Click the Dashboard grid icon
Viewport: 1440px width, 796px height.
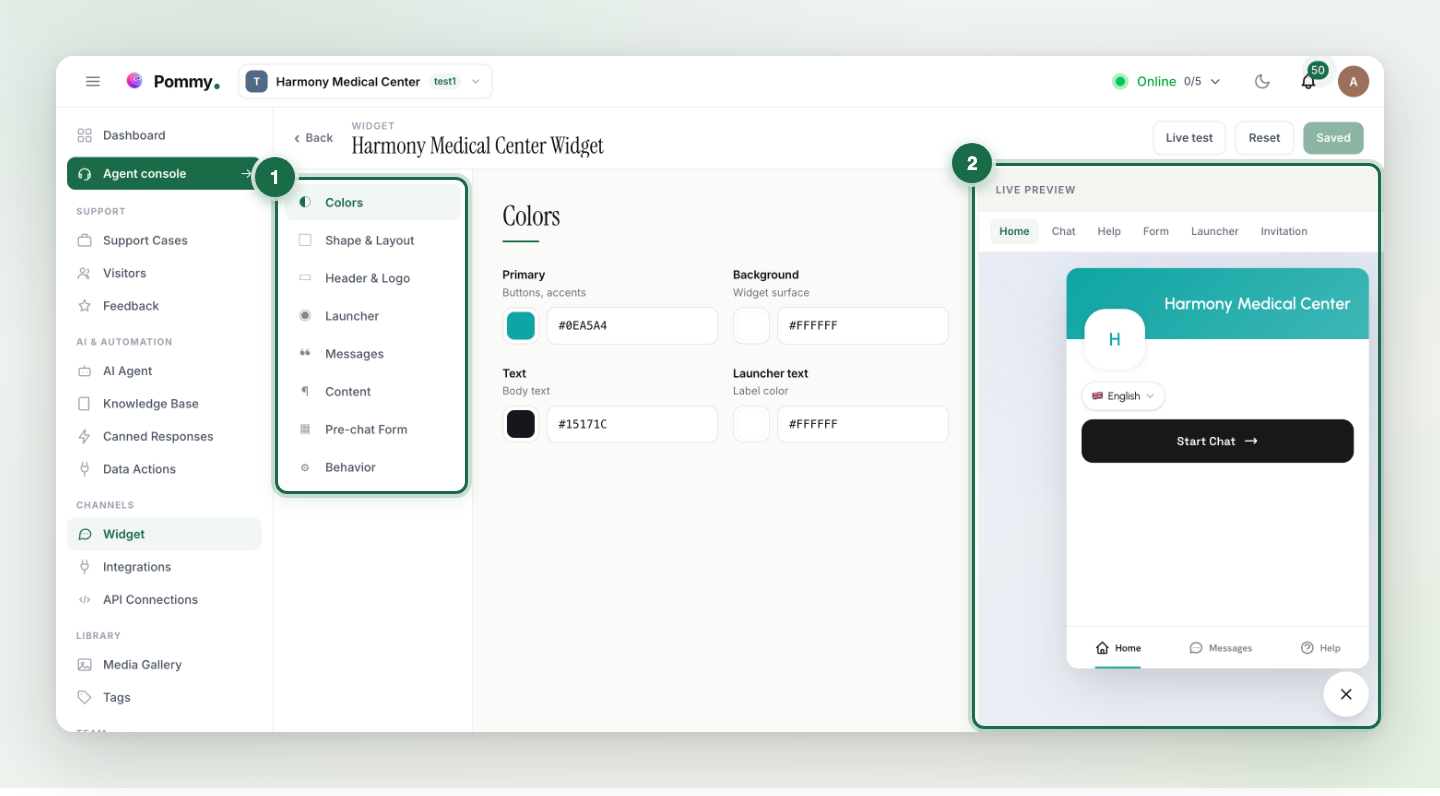pos(84,135)
